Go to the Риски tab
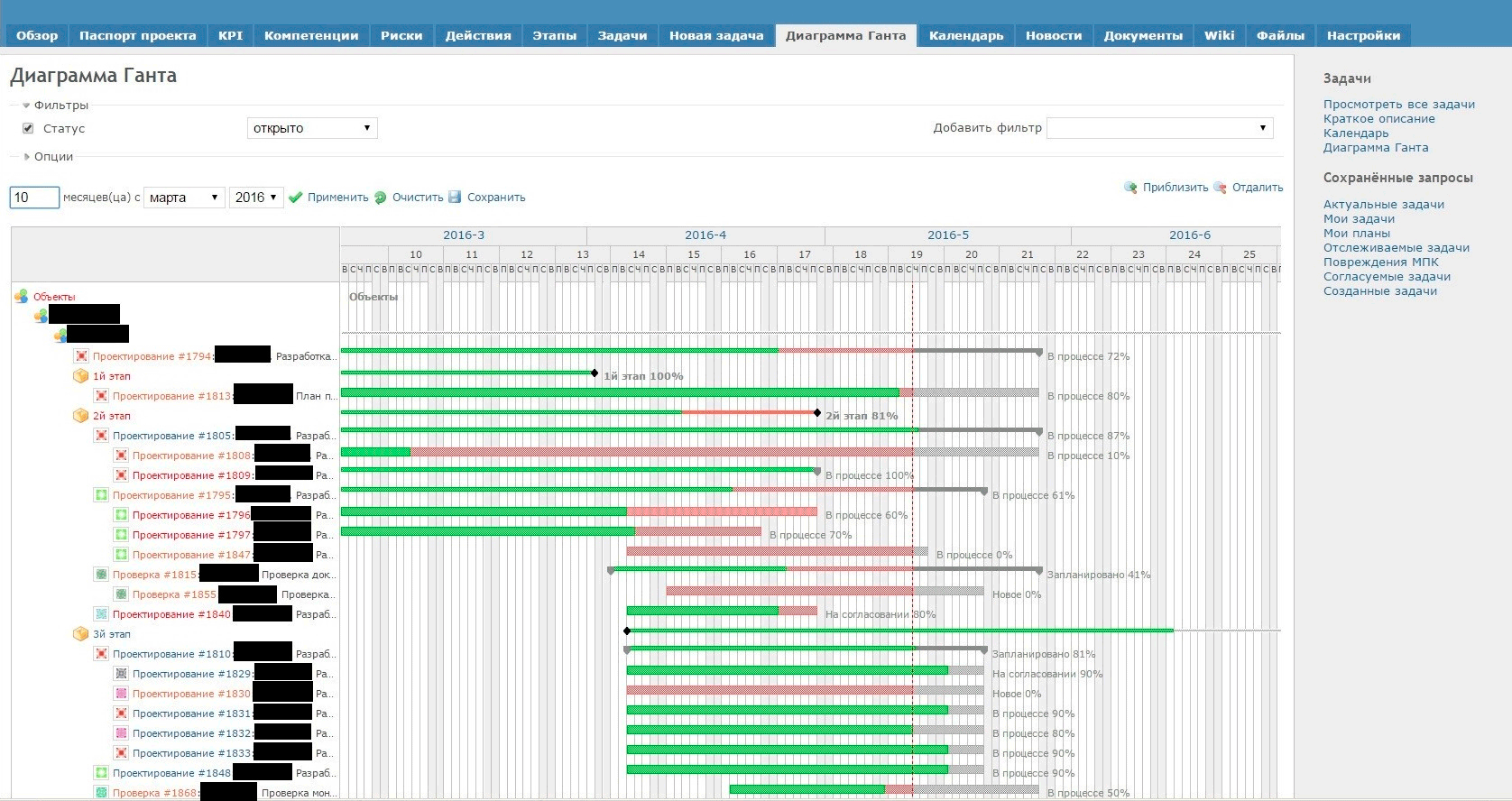 [401, 36]
